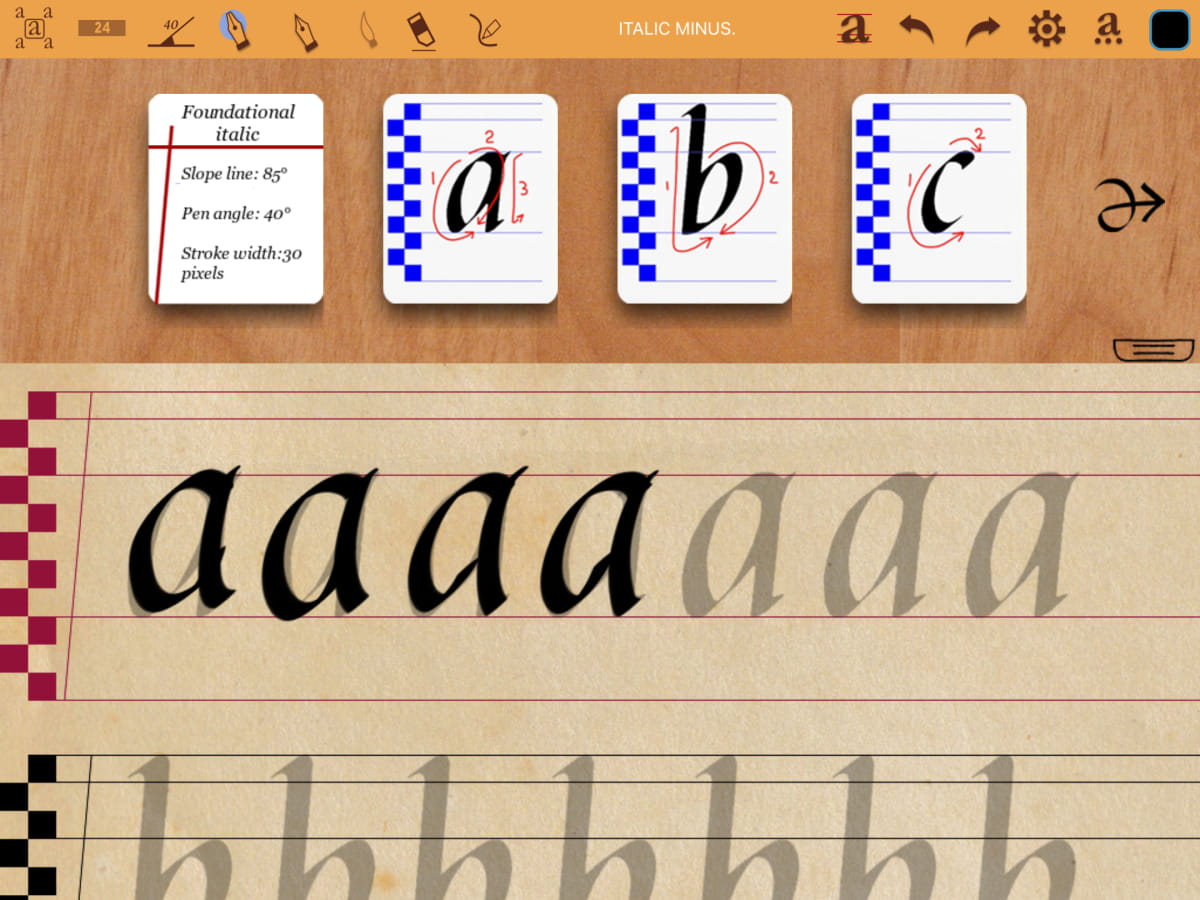Open the letter styles grid icon

[x=34, y=28]
